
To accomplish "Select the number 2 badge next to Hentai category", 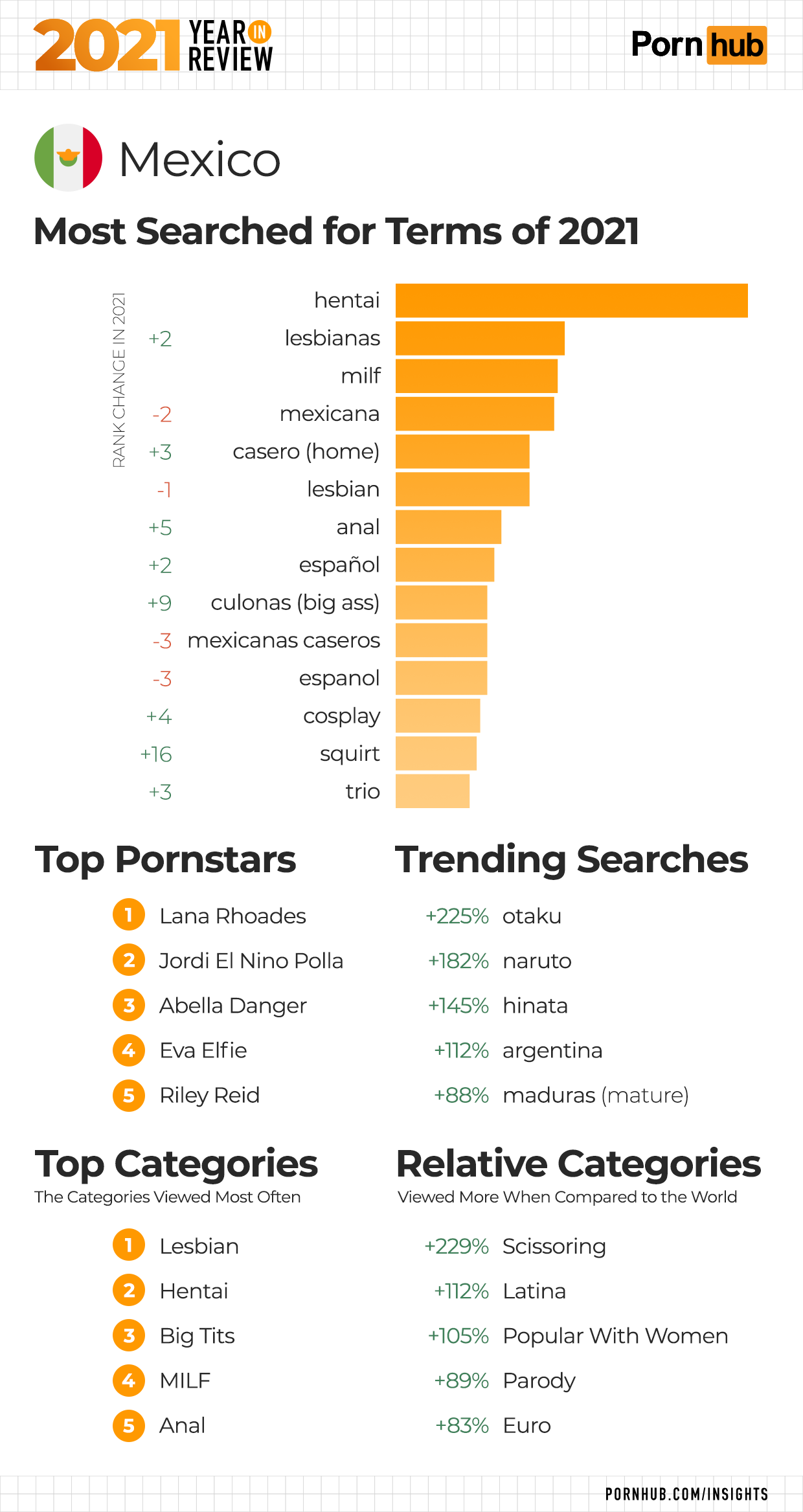I will [129, 1291].
